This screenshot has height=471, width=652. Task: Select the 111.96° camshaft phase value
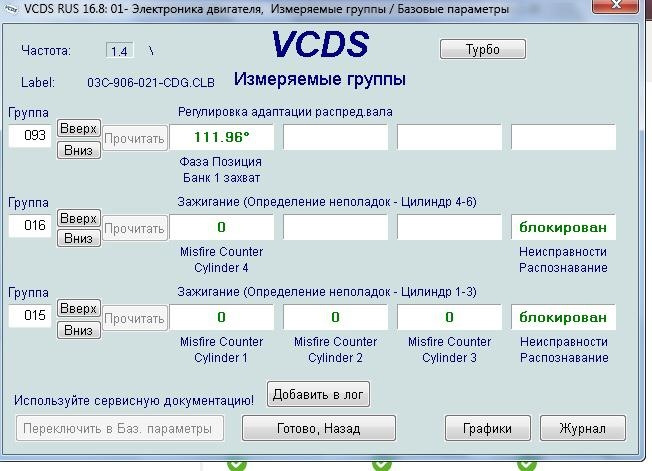pyautogui.click(x=222, y=137)
